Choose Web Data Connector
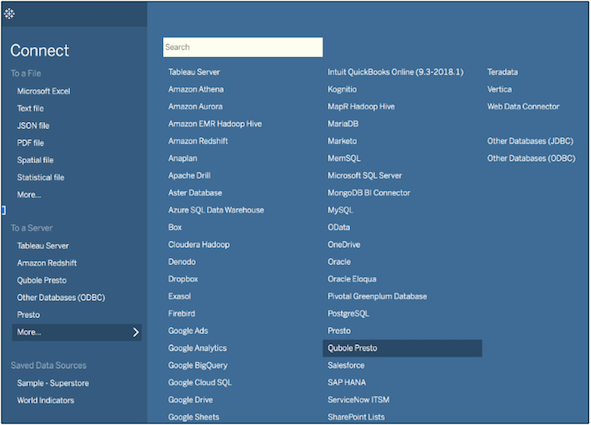591x425 pixels. coord(523,107)
